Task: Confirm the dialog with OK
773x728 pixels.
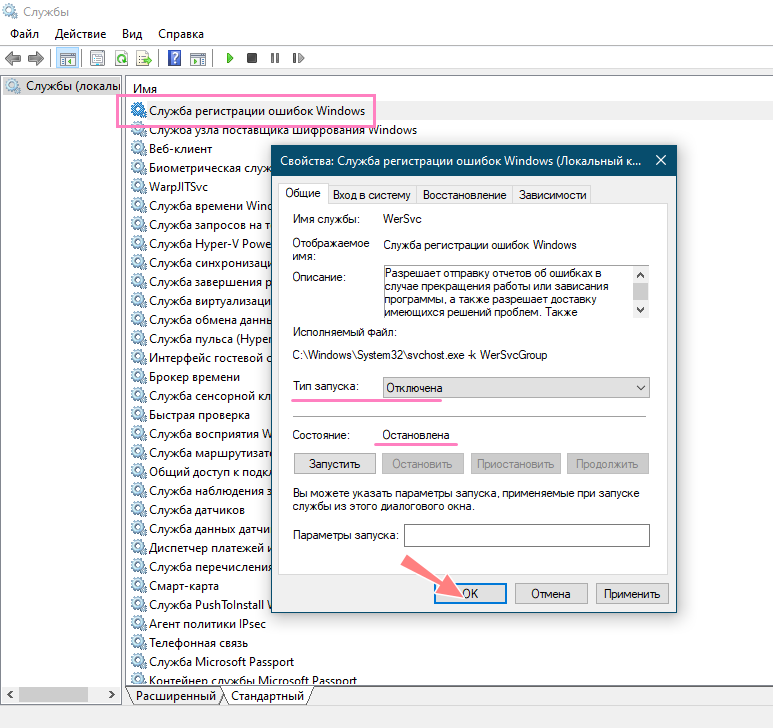Action: (x=470, y=593)
